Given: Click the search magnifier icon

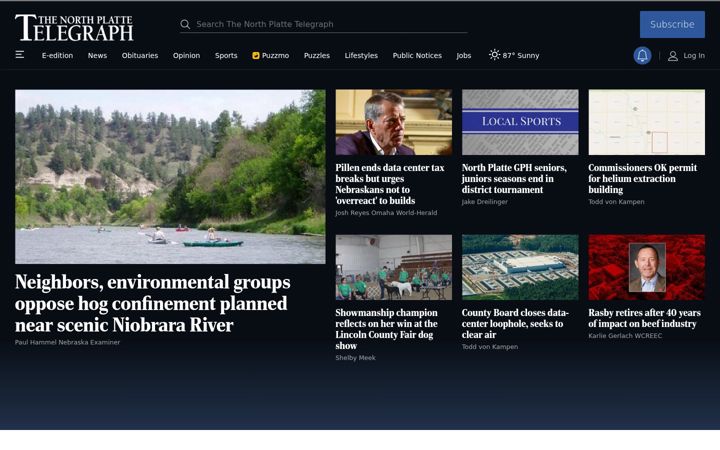Looking at the screenshot, I should click(x=185, y=24).
